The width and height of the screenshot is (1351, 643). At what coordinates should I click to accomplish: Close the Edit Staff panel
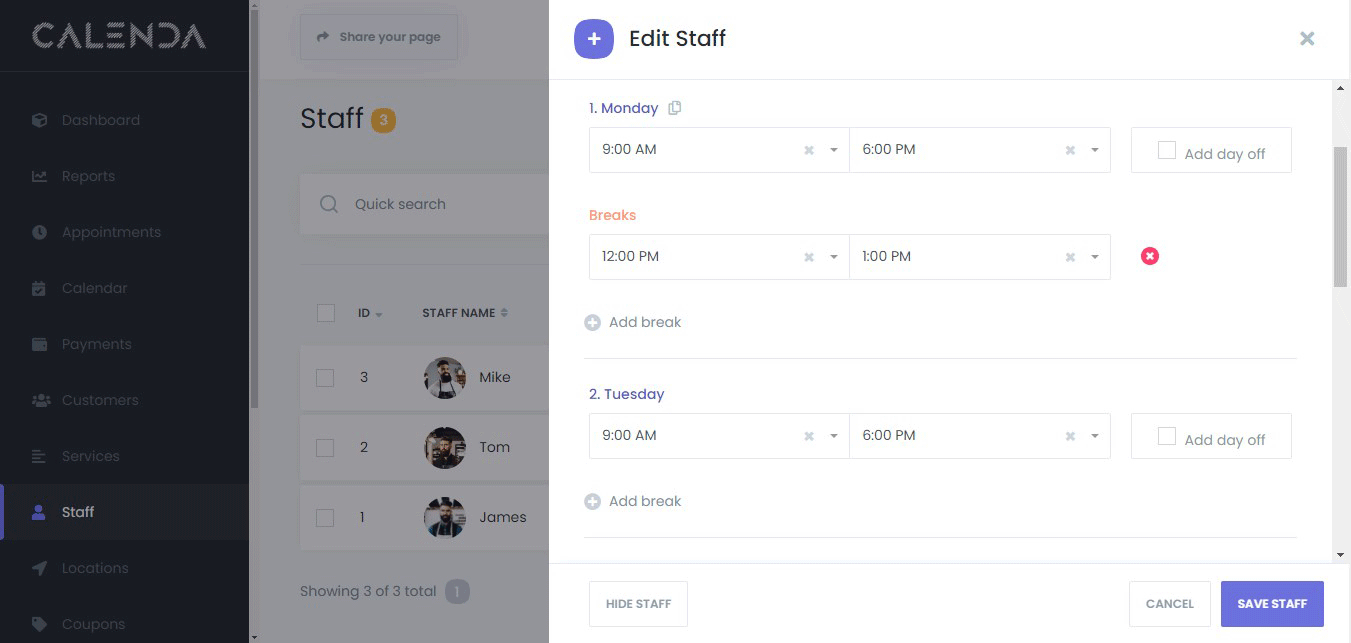pos(1306,39)
